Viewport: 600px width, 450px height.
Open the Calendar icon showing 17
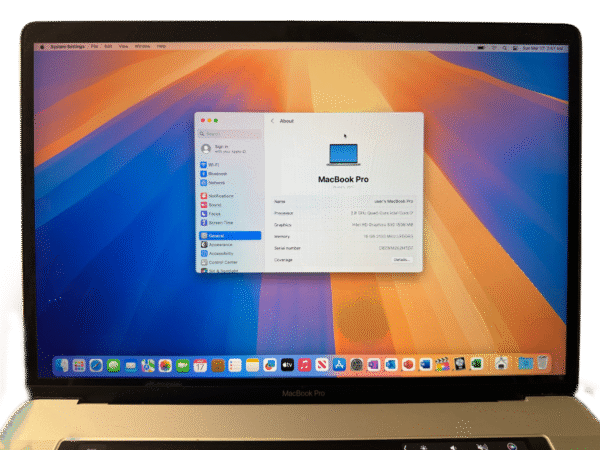(x=200, y=365)
